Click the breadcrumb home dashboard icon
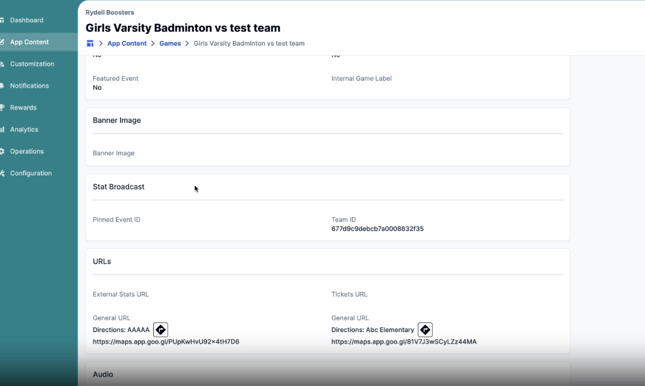 (90, 43)
